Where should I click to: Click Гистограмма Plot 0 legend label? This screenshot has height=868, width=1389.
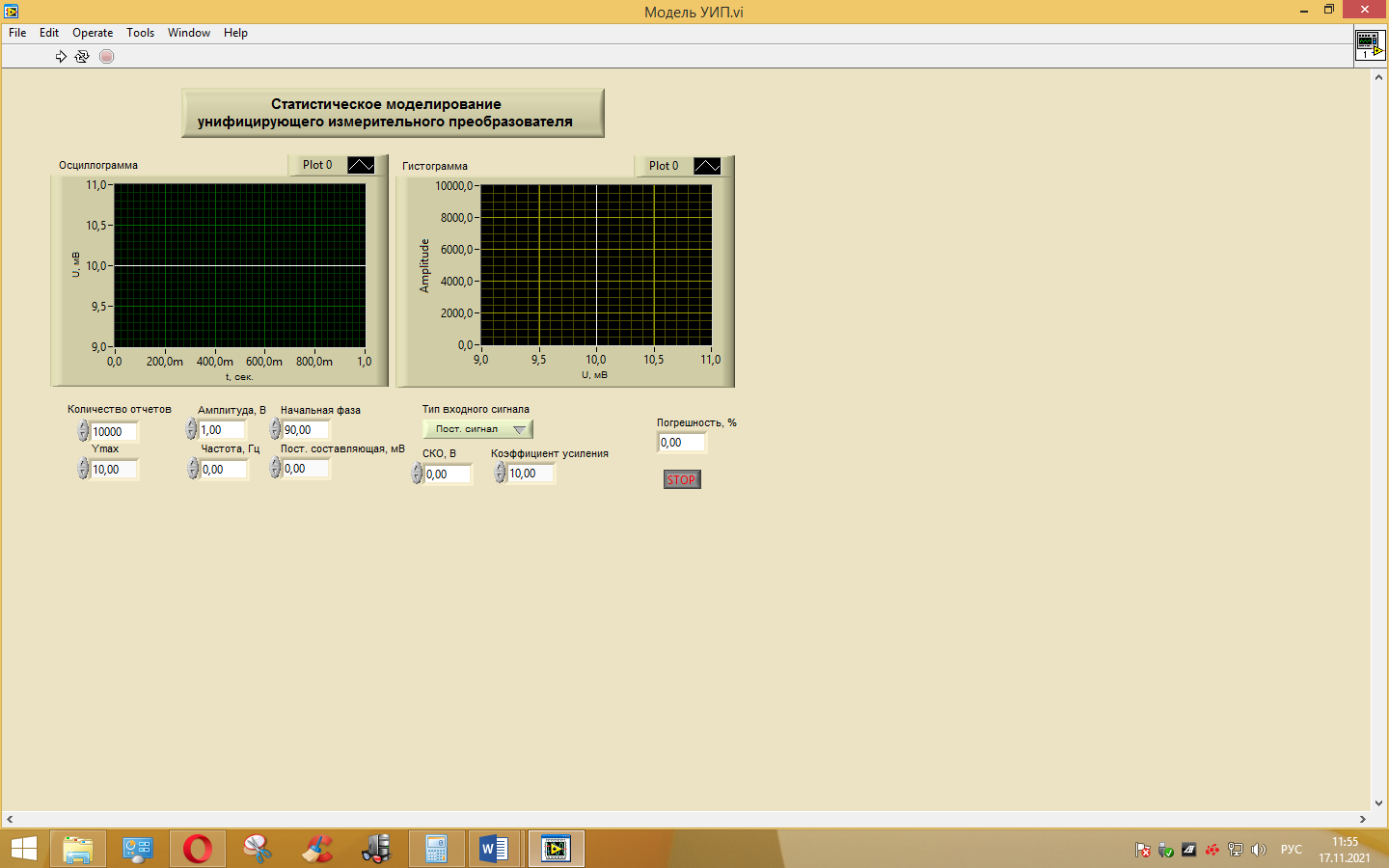664,166
